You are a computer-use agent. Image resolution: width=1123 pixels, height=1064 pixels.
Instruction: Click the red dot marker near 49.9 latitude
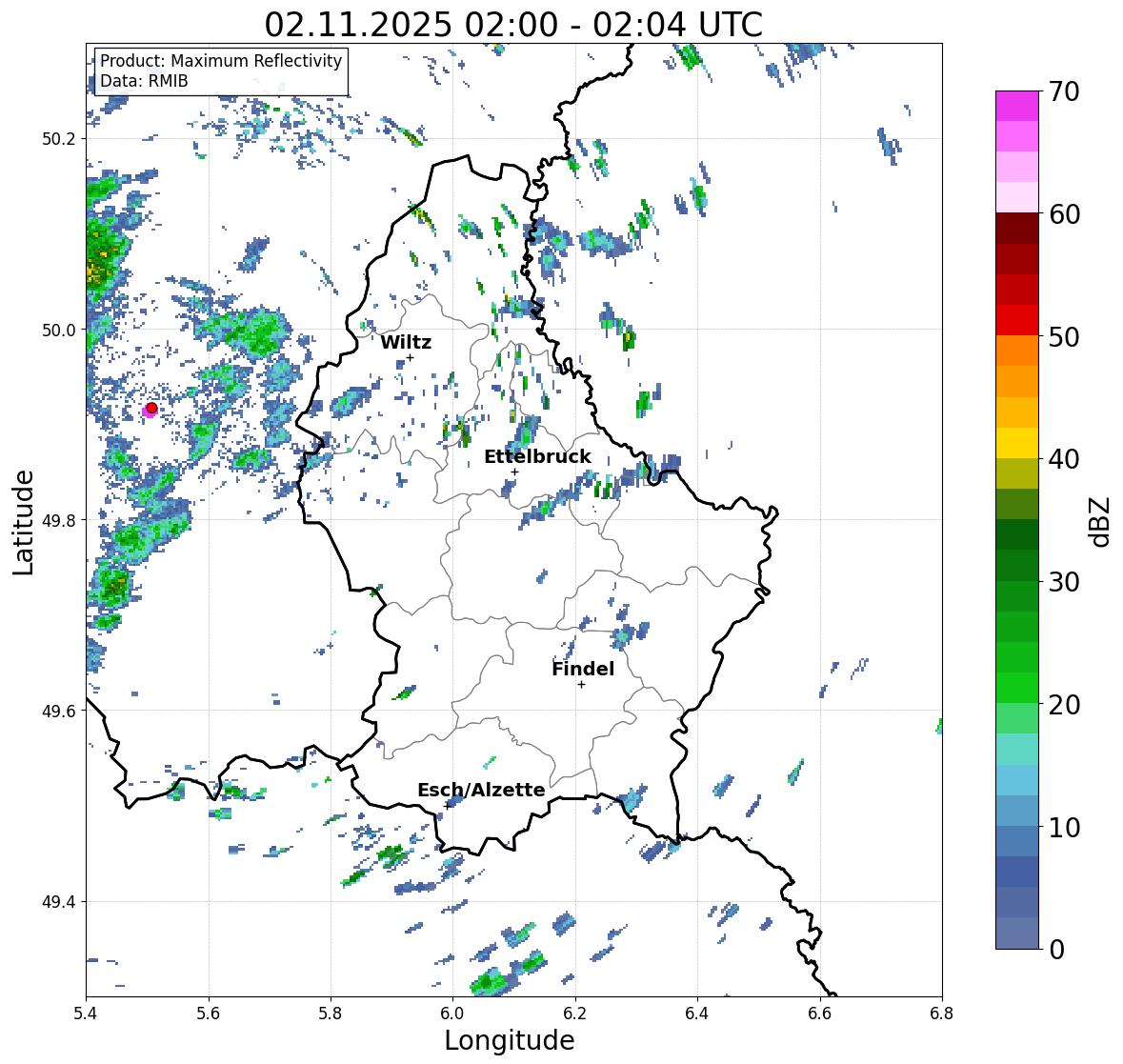coord(151,408)
